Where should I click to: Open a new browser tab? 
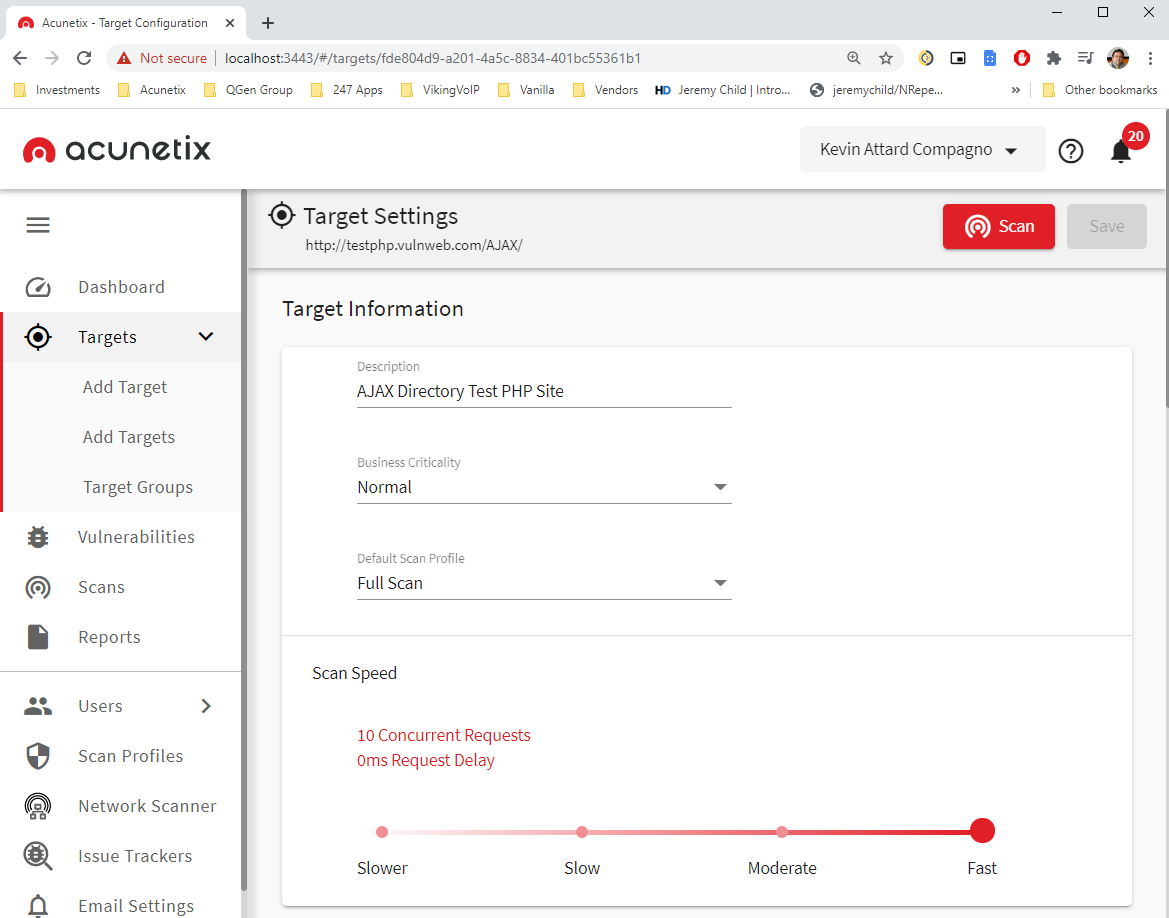pyautogui.click(x=268, y=23)
